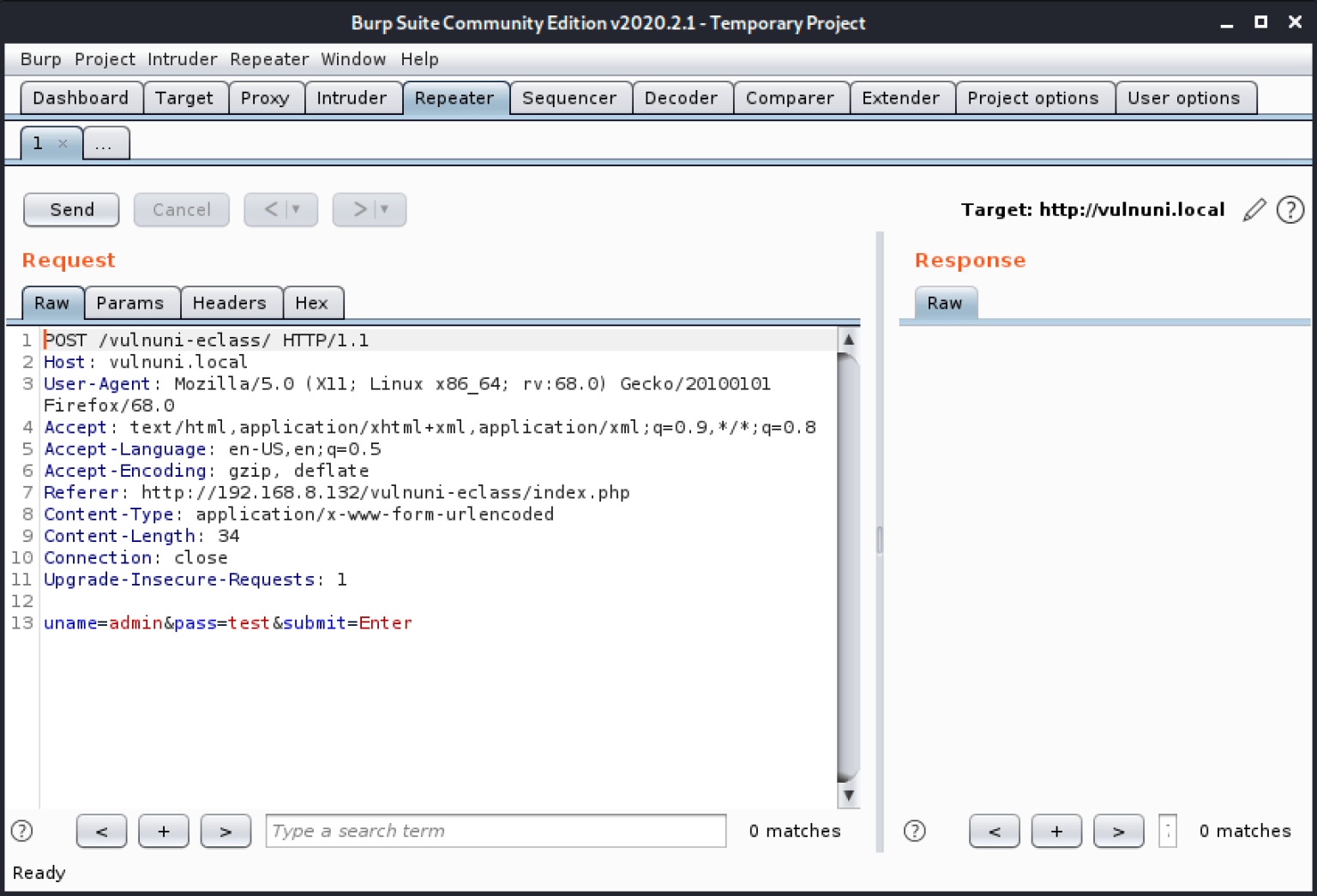
Task: Click the pencil icon to edit target
Action: [1254, 209]
